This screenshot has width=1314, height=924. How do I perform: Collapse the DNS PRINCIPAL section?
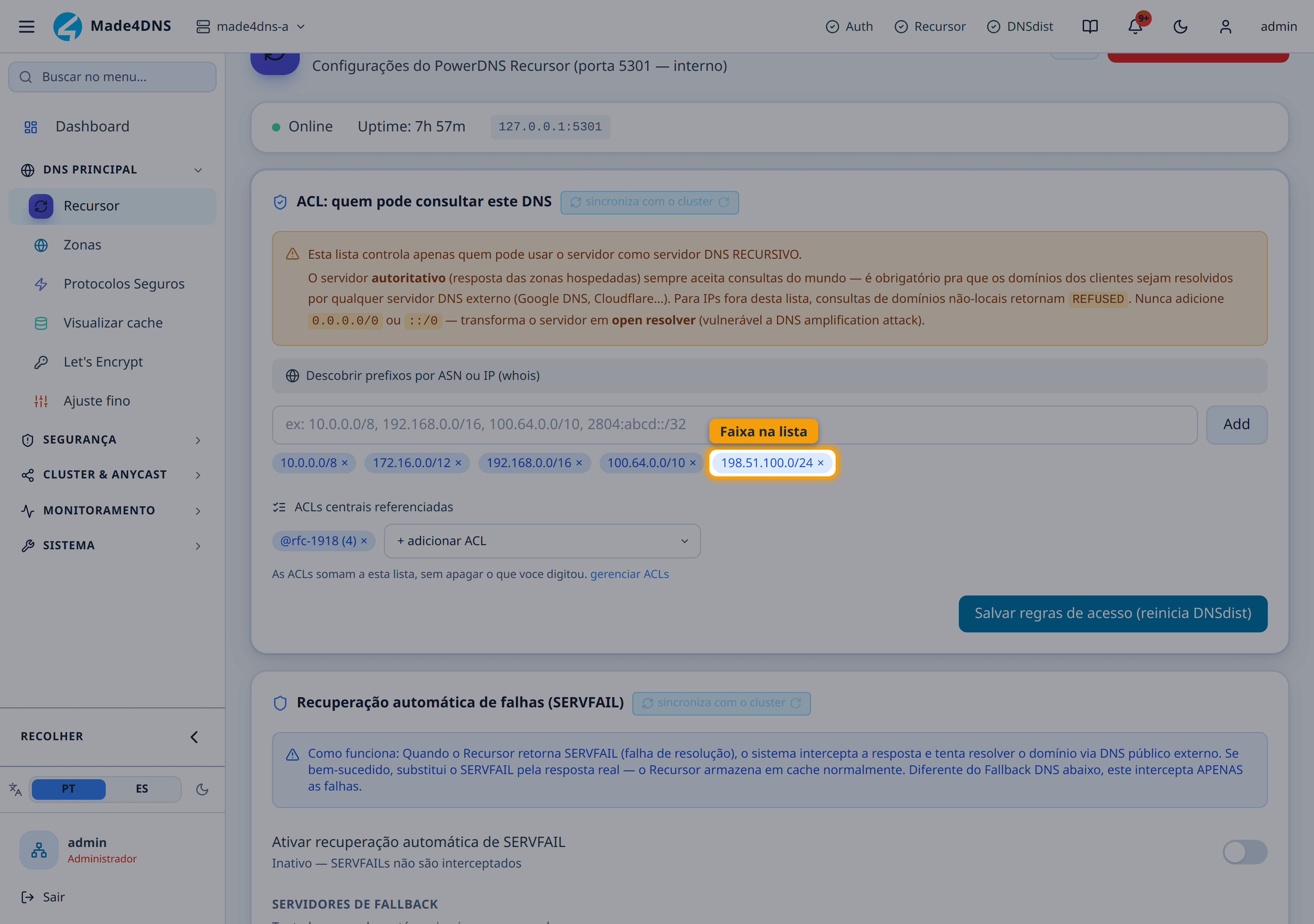(112, 169)
